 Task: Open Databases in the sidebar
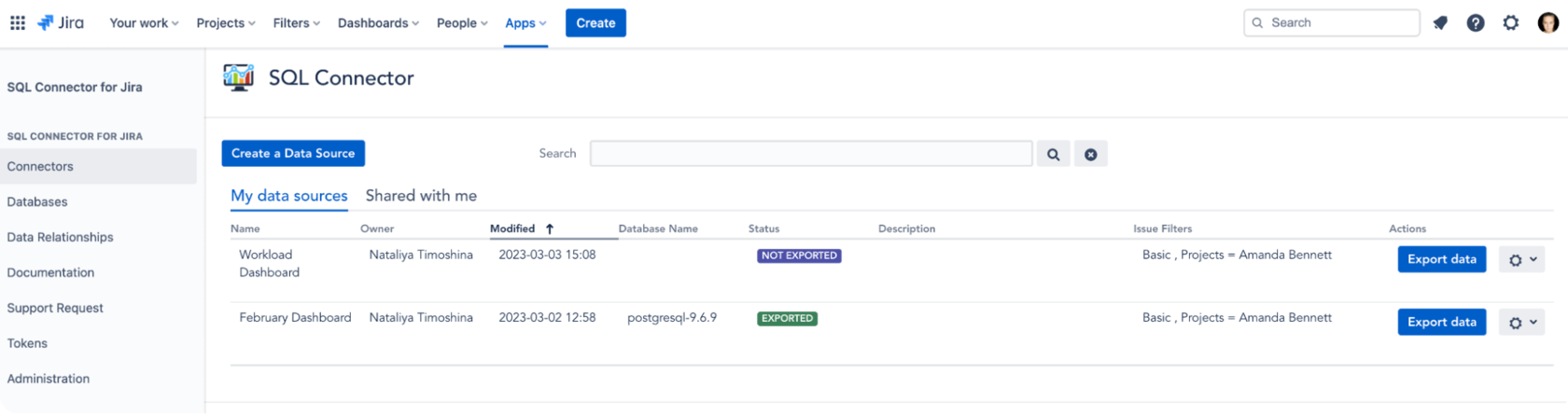pos(37,202)
